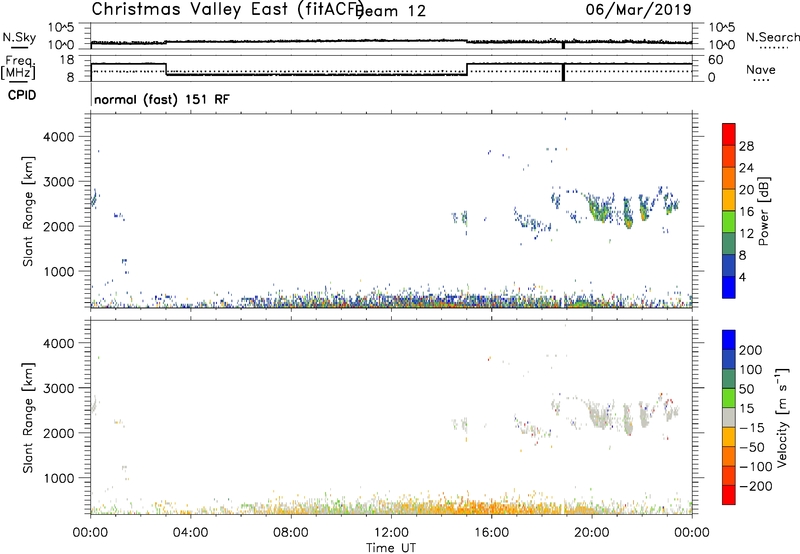Click the frequency step-down near 03:00 UT
Viewport: 800px width, 554px height.
tap(166, 69)
